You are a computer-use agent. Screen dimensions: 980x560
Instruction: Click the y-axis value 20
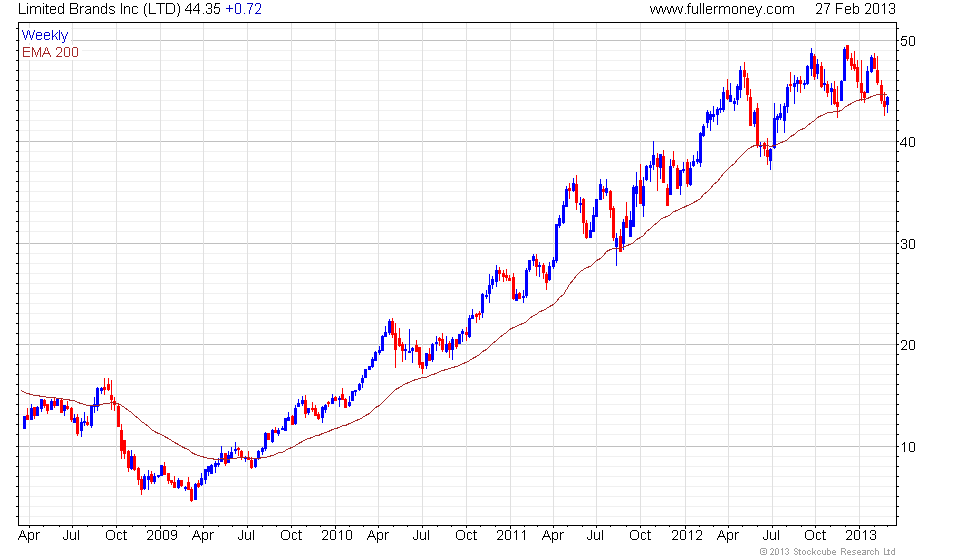pos(908,346)
